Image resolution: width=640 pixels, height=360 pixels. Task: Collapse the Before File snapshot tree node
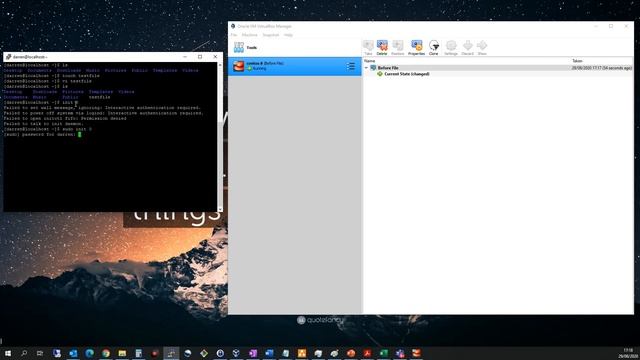(367, 68)
